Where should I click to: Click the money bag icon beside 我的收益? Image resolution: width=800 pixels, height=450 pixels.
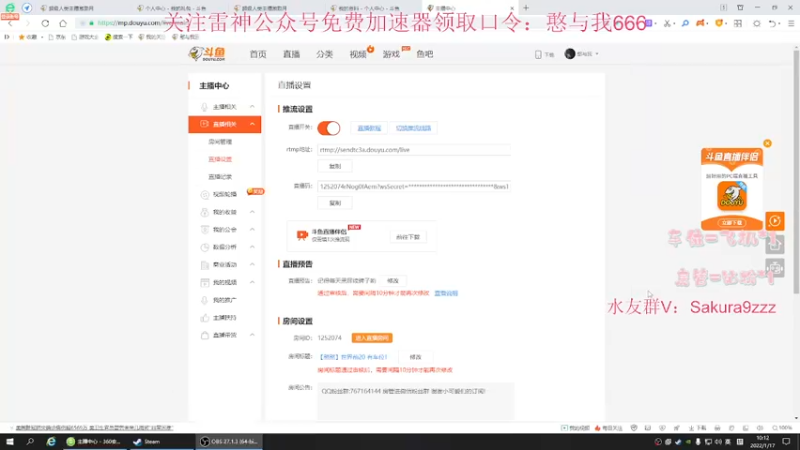204,212
